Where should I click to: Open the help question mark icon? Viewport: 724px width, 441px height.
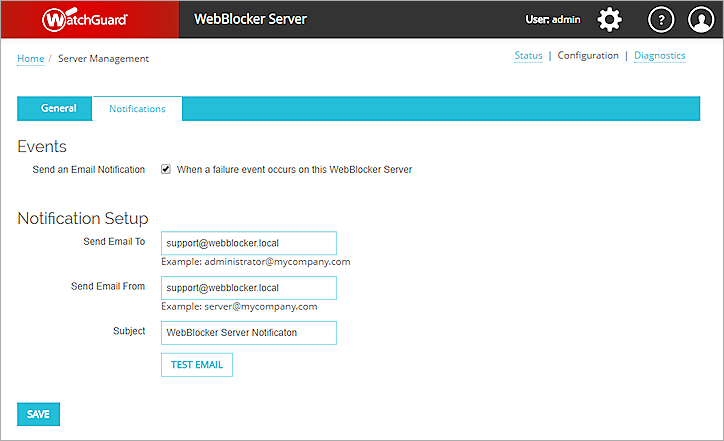pyautogui.click(x=661, y=19)
